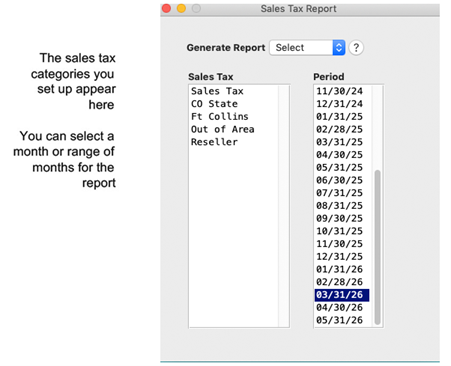
Task: Select Out of Area tax category
Action: pos(222,129)
